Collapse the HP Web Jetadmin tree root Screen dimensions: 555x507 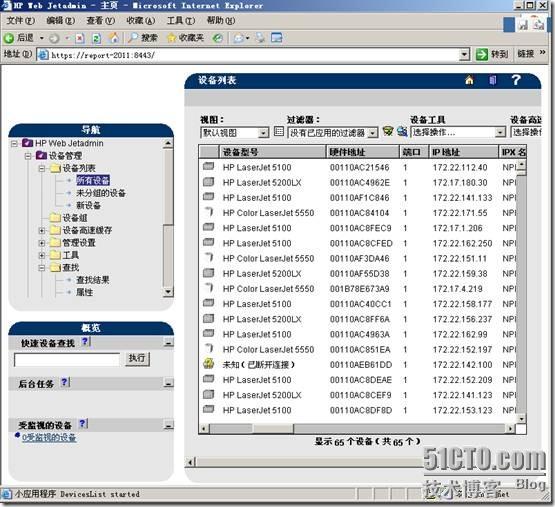coord(15,143)
